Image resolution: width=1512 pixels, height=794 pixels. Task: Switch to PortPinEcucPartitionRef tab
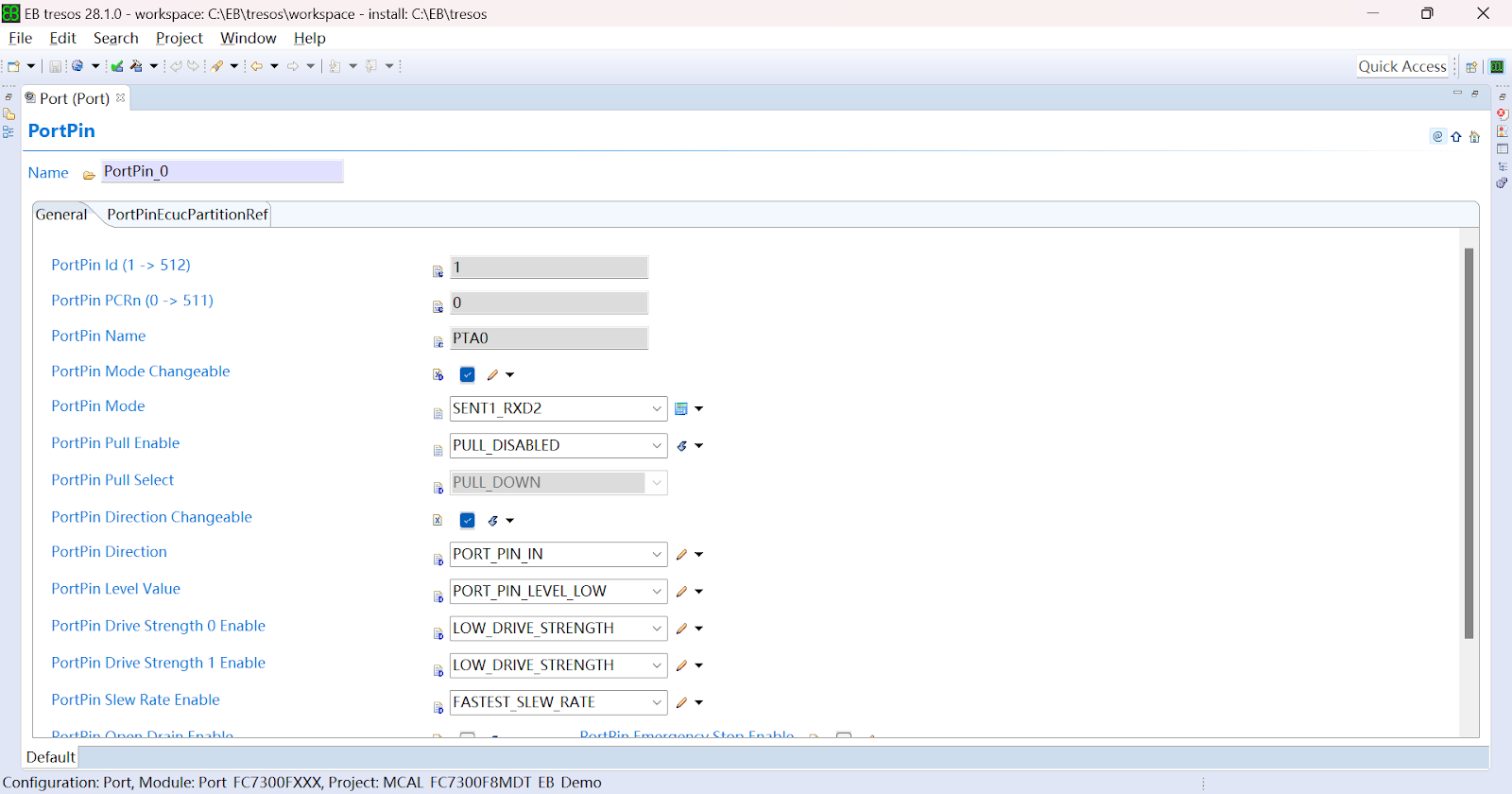point(187,215)
